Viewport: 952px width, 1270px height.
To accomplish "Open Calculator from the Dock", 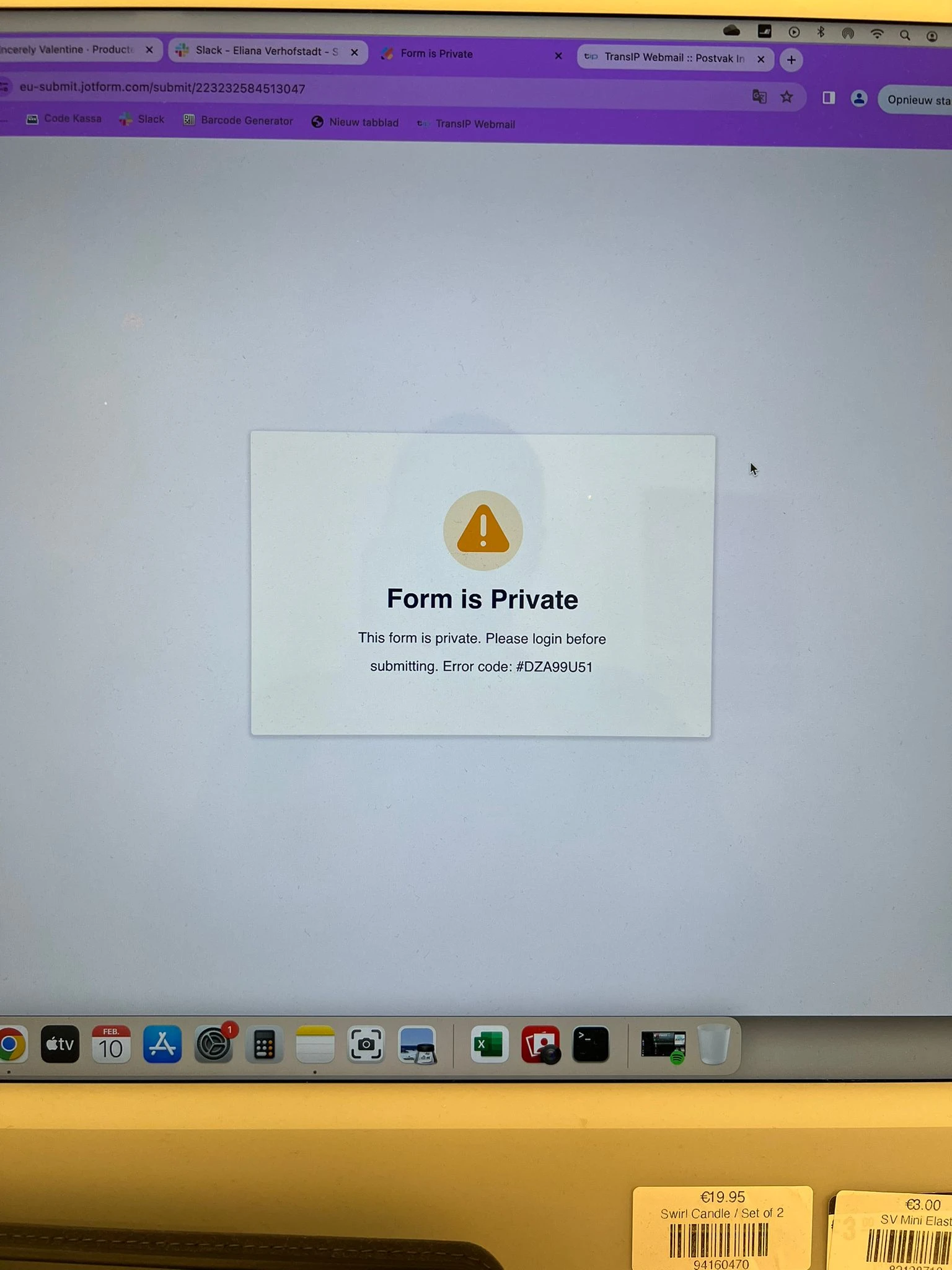I will point(265,1046).
